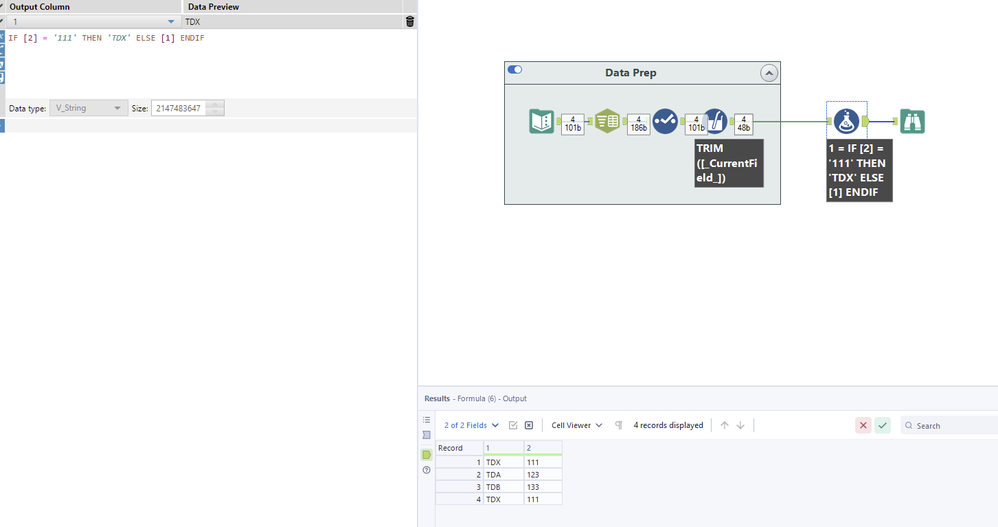Click column header 1 in Results
The image size is (998, 527).
[x=503, y=448]
